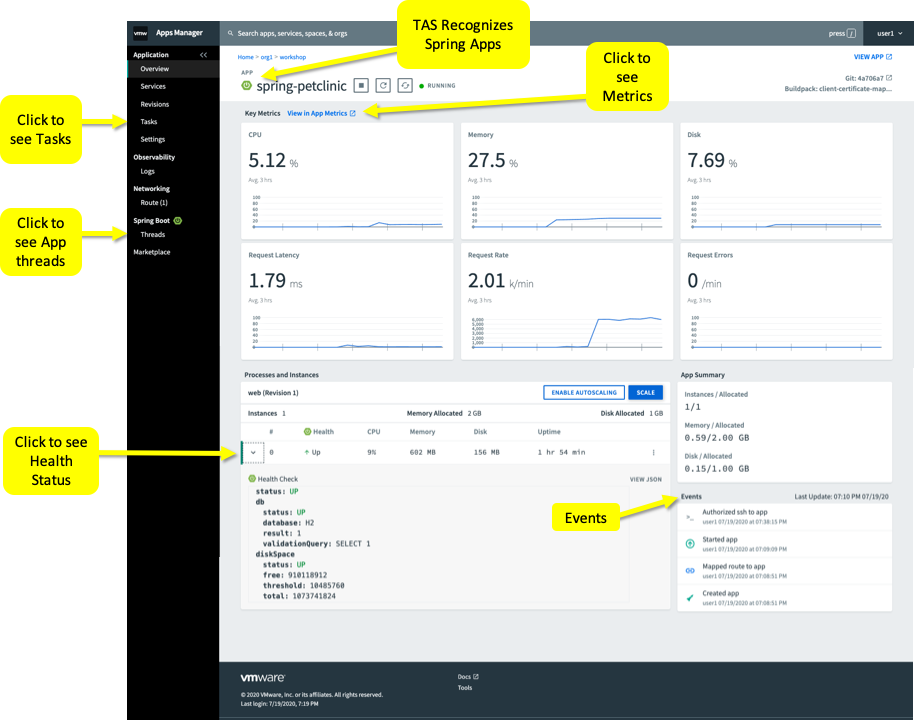Click the Spring Boot green sidebar icon
The image size is (914, 720).
[178, 220]
